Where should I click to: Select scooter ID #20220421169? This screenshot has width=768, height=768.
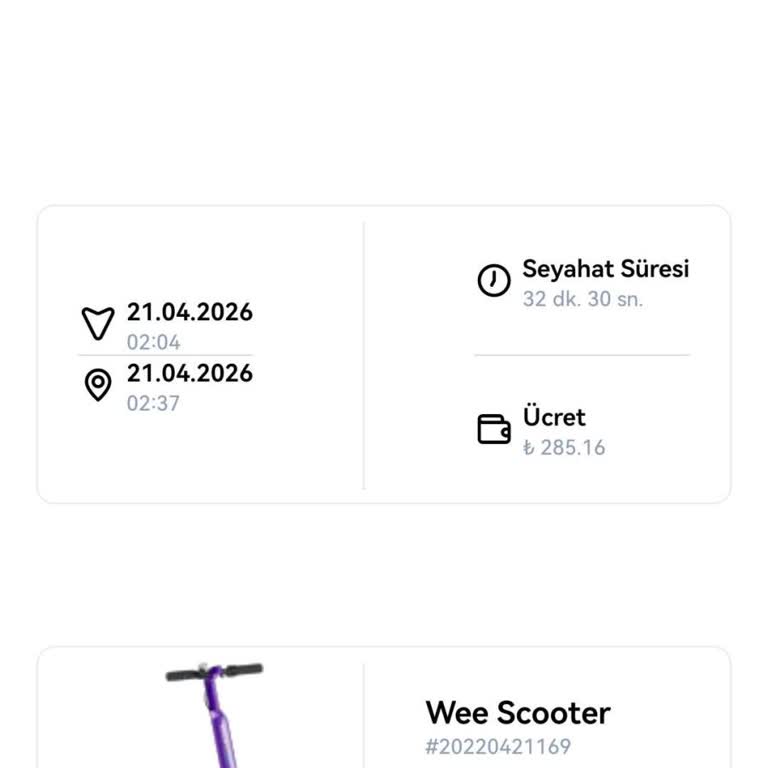pyautogui.click(x=498, y=746)
